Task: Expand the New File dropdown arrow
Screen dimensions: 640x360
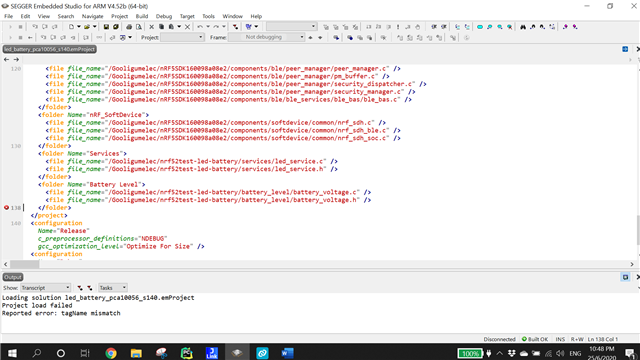Action: 79,27
